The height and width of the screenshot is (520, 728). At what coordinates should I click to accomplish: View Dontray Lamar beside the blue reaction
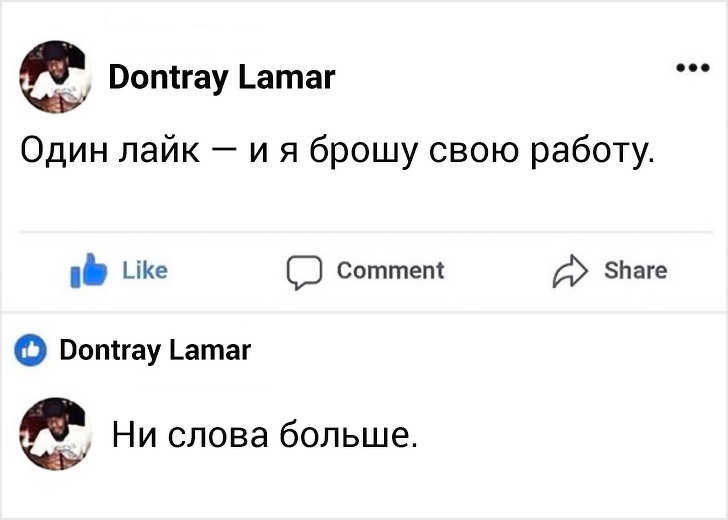click(x=155, y=351)
